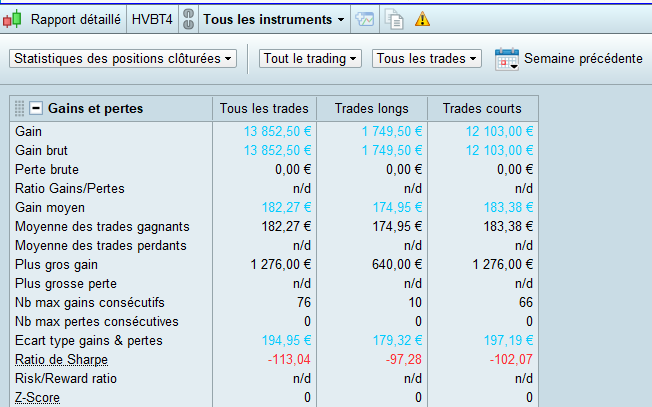Select the Nb max pertes consécutives label
The width and height of the screenshot is (652, 407).
point(97,322)
